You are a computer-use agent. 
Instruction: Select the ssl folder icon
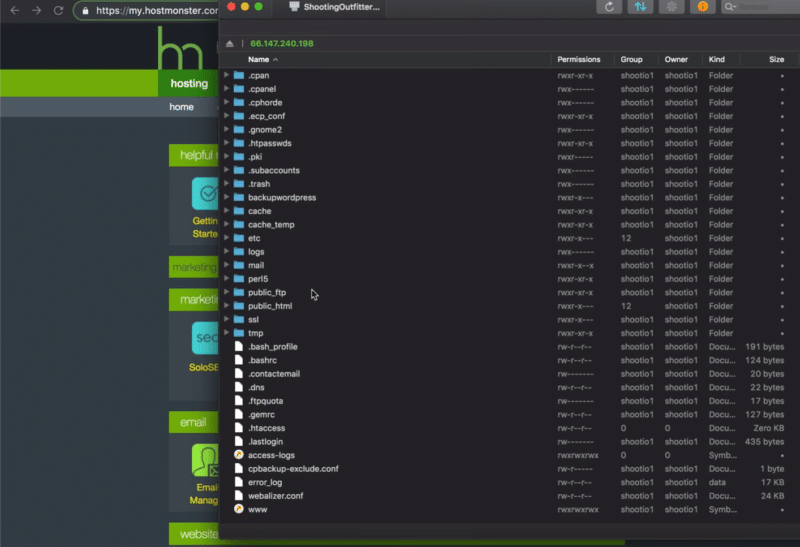(x=239, y=319)
